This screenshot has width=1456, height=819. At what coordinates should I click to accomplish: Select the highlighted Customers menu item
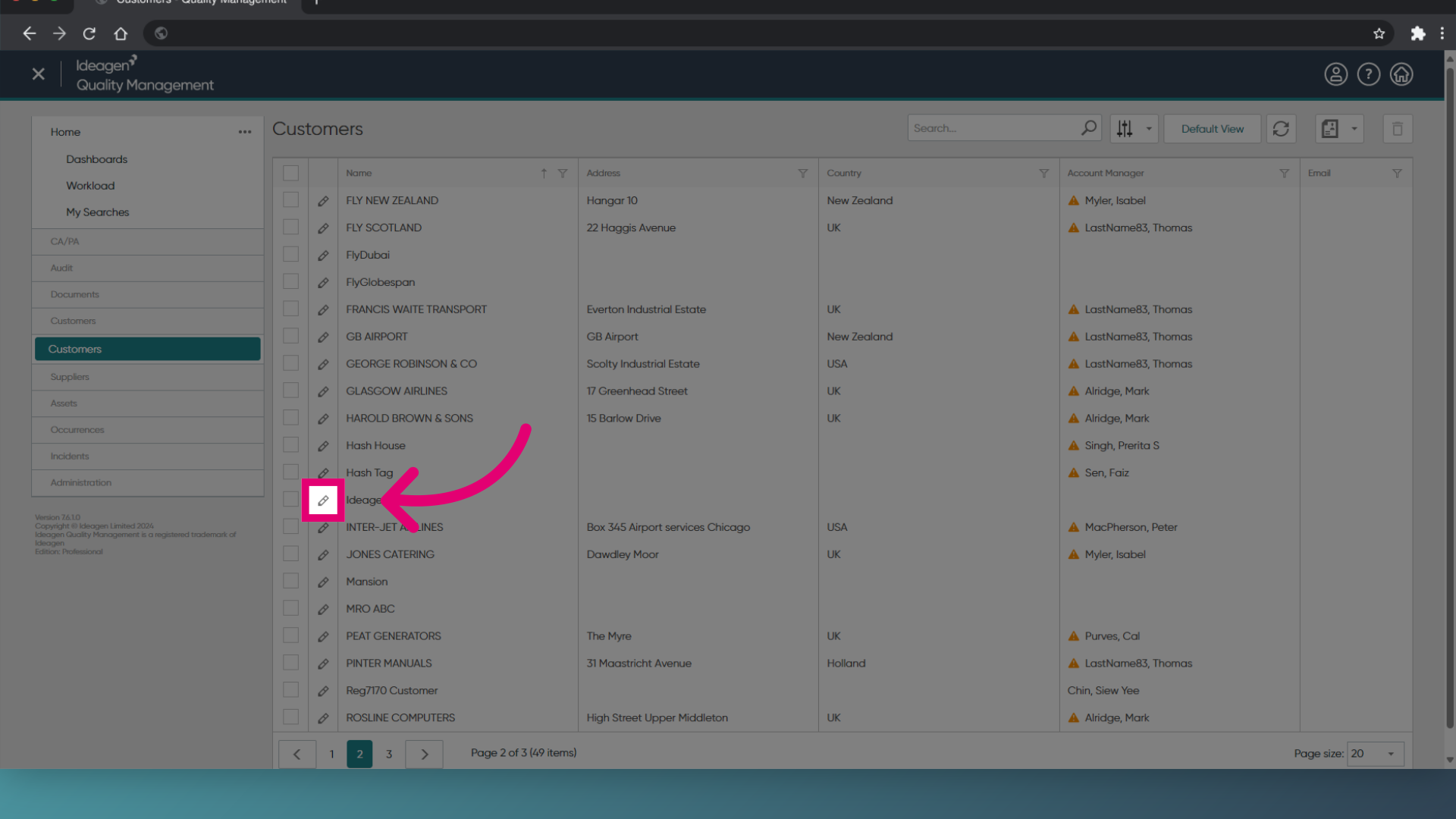pyautogui.click(x=148, y=349)
